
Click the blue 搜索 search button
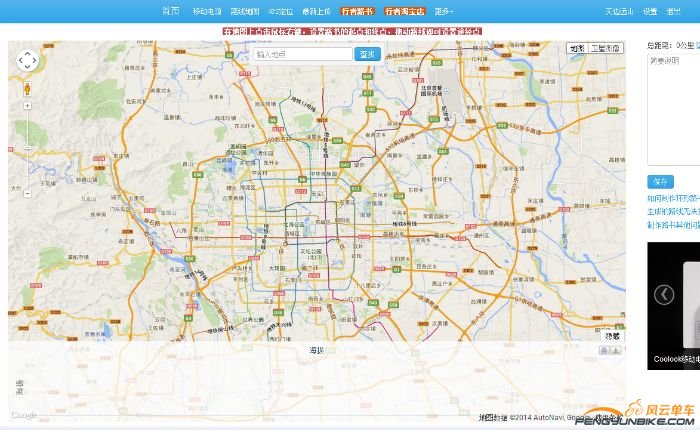pyautogui.click(x=367, y=54)
